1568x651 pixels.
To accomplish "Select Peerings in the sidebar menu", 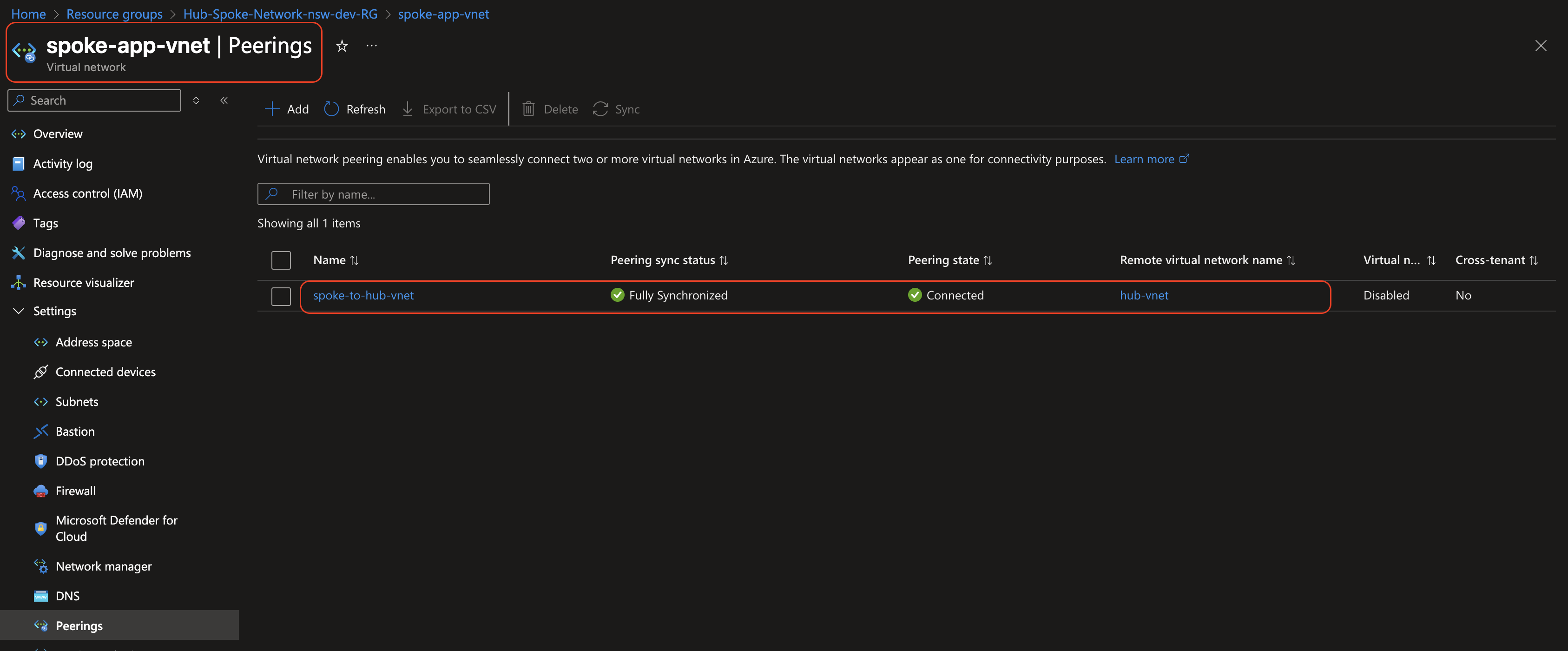I will pyautogui.click(x=79, y=625).
